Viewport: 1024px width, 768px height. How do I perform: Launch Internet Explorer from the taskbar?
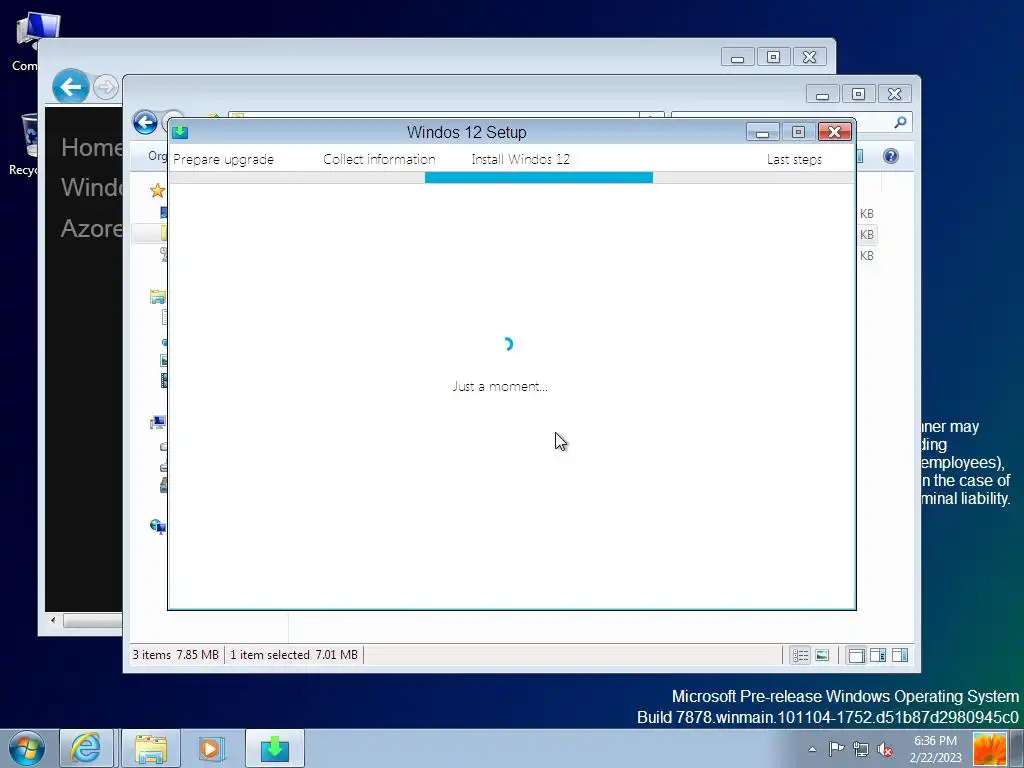tap(86, 748)
